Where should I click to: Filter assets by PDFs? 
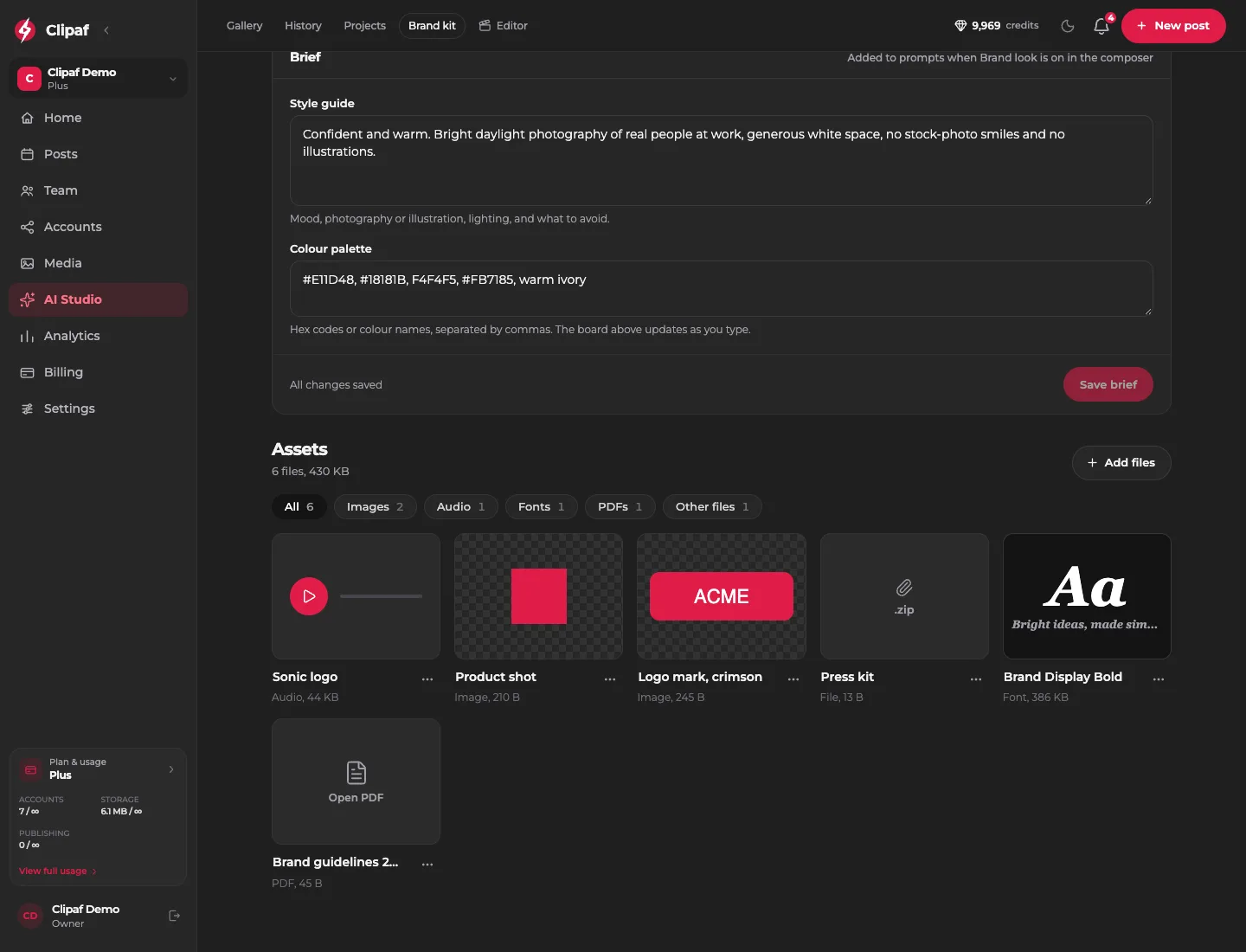point(620,507)
